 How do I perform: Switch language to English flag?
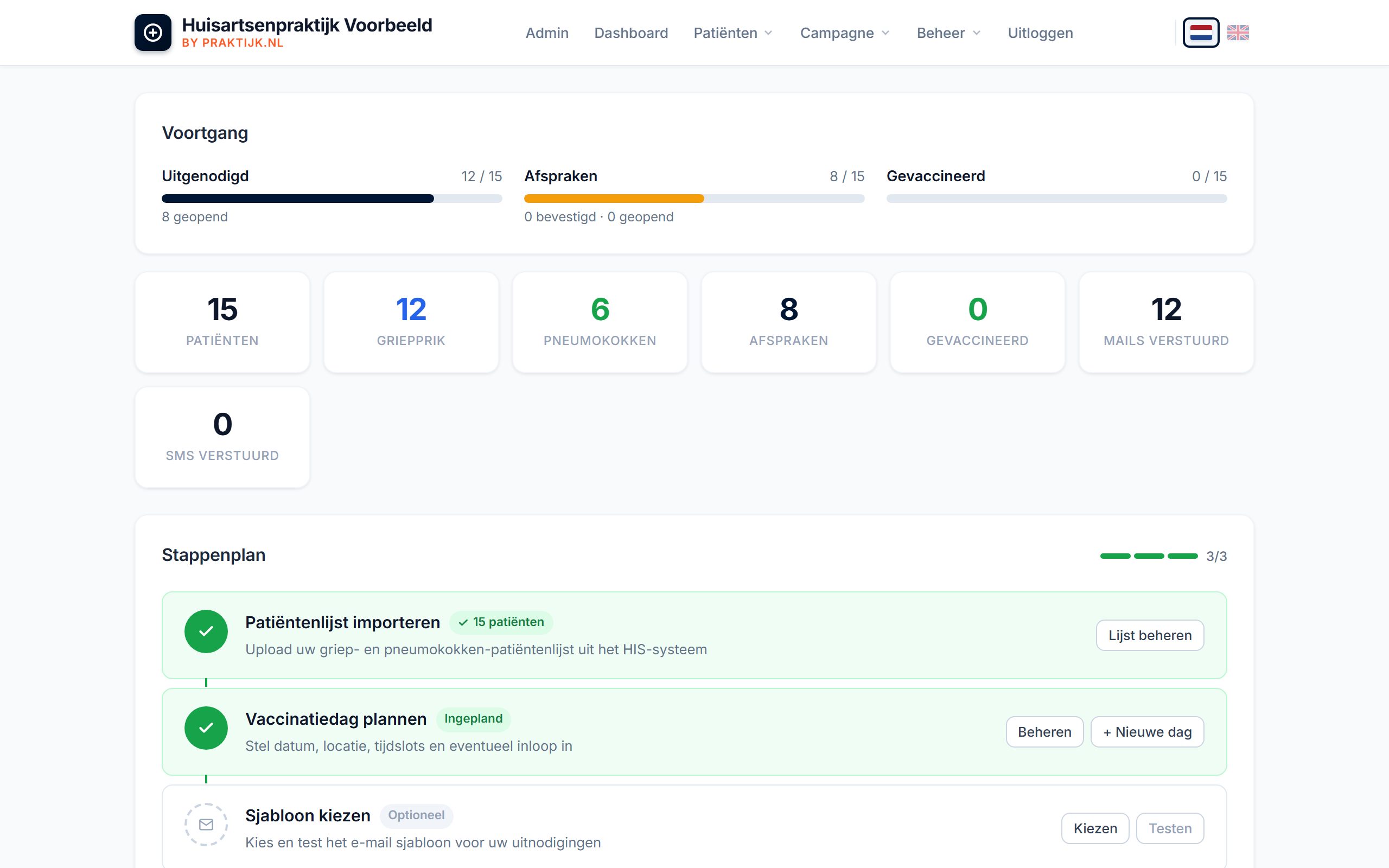tap(1238, 33)
